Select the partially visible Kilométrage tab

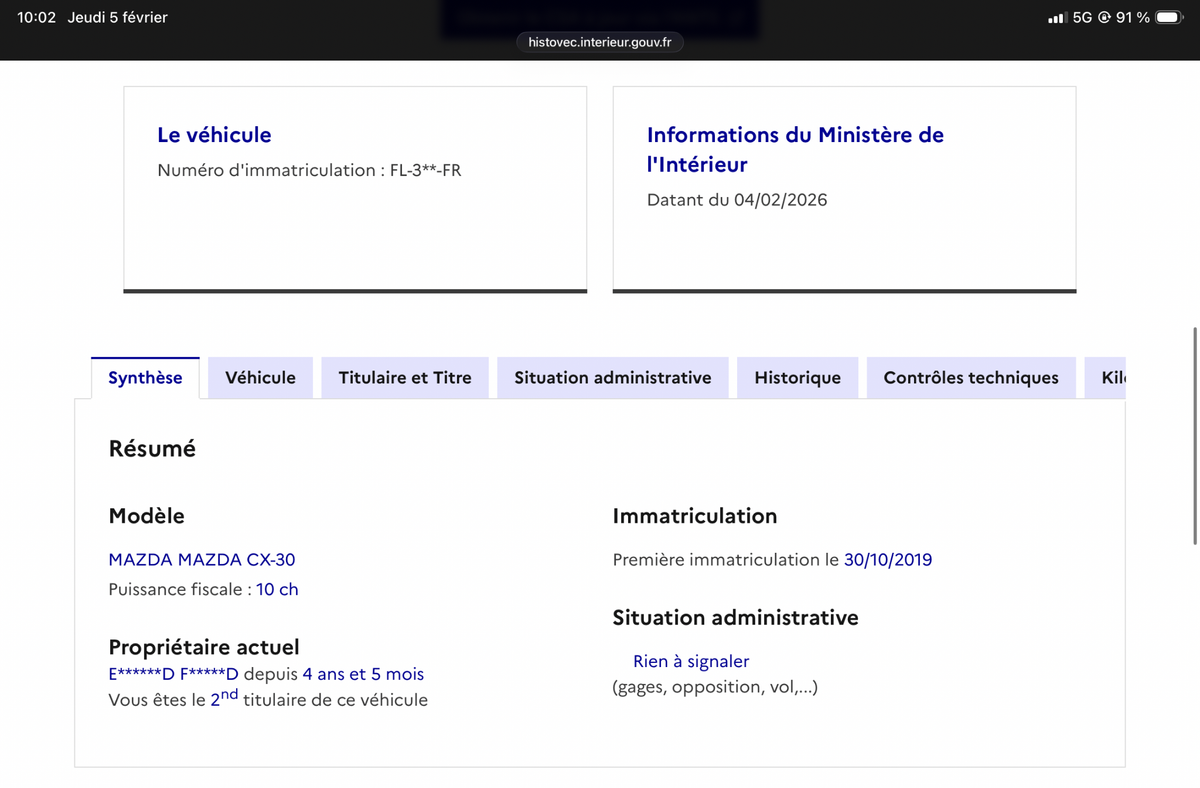click(x=1112, y=378)
